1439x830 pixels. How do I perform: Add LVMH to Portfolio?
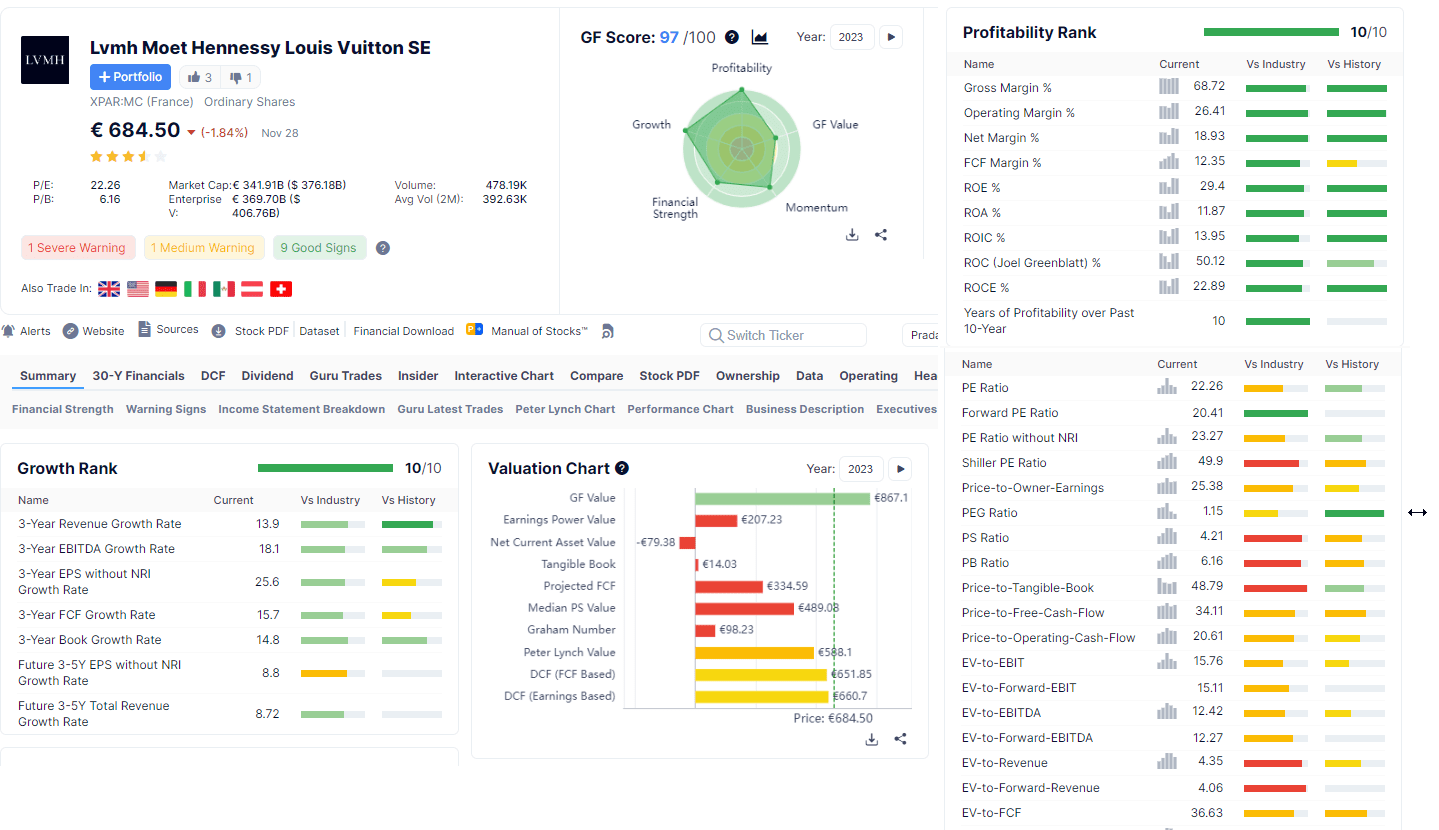coord(131,77)
